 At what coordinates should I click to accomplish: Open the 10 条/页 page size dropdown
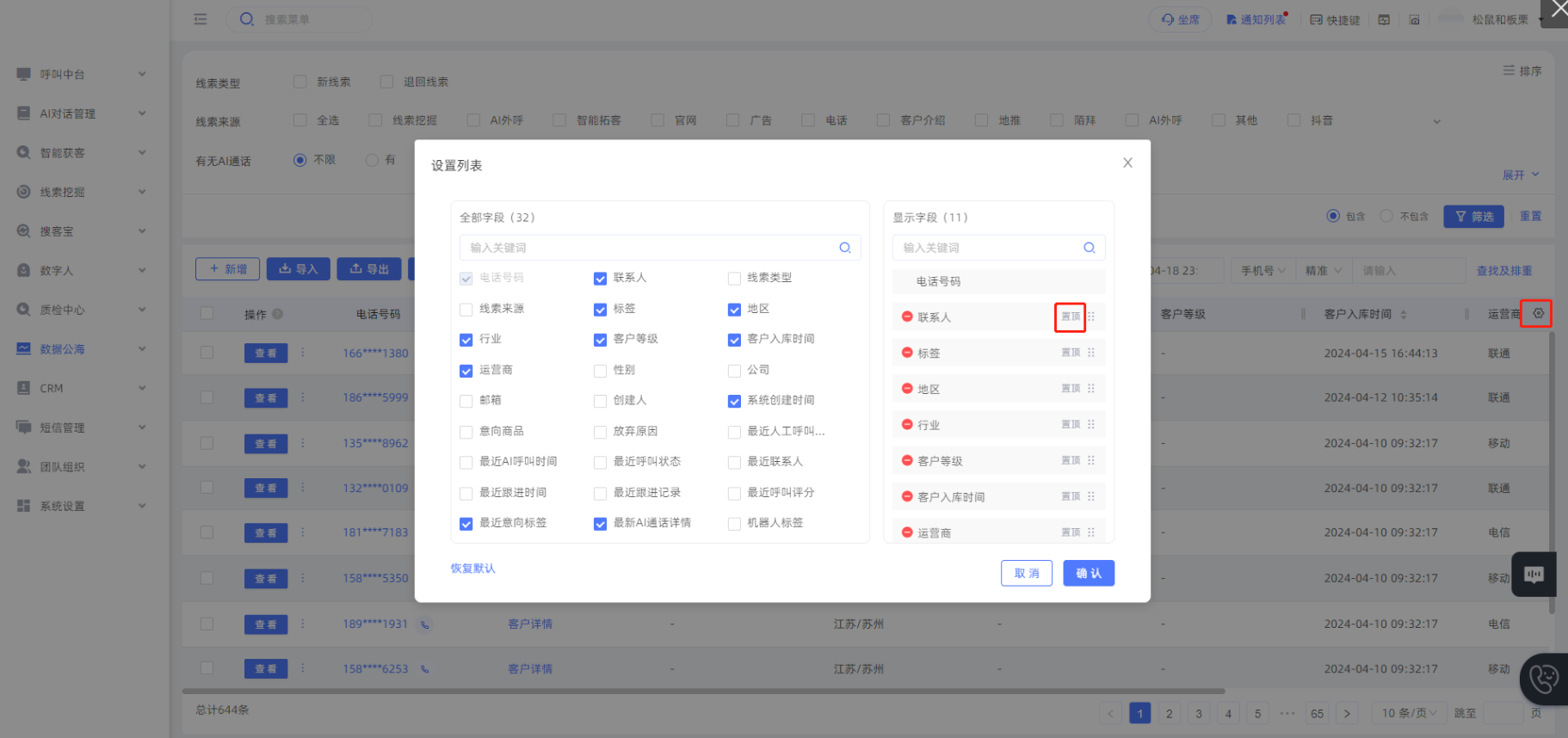click(1408, 713)
